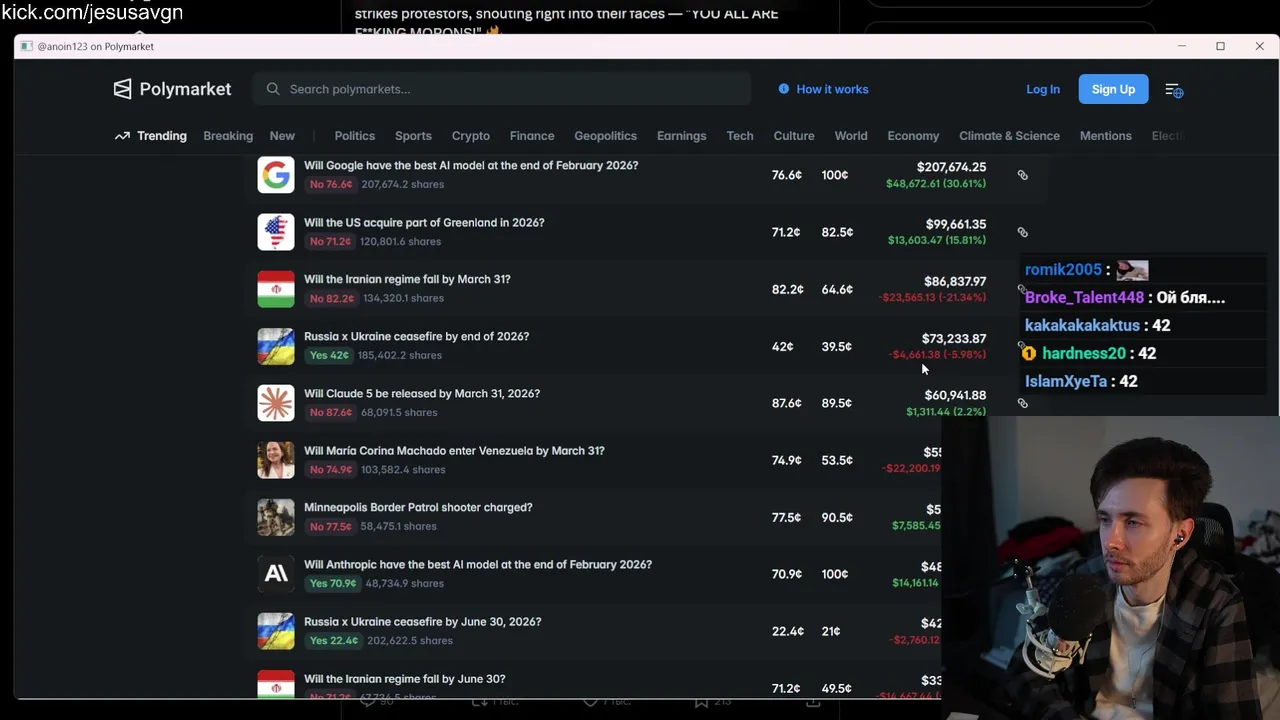
Task: Click the search polymarkets input field
Action: pyautogui.click(x=502, y=89)
